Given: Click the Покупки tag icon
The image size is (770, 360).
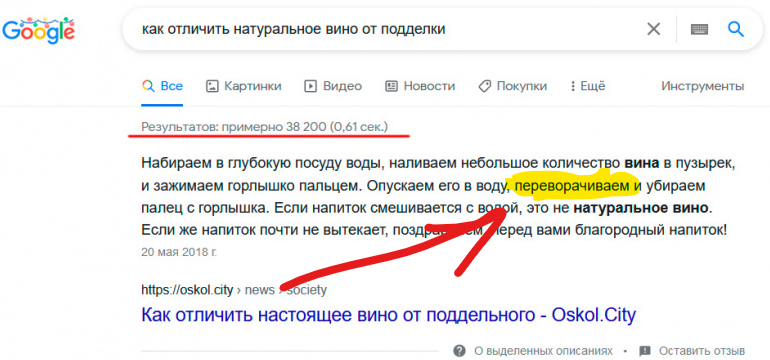Looking at the screenshot, I should click(484, 86).
